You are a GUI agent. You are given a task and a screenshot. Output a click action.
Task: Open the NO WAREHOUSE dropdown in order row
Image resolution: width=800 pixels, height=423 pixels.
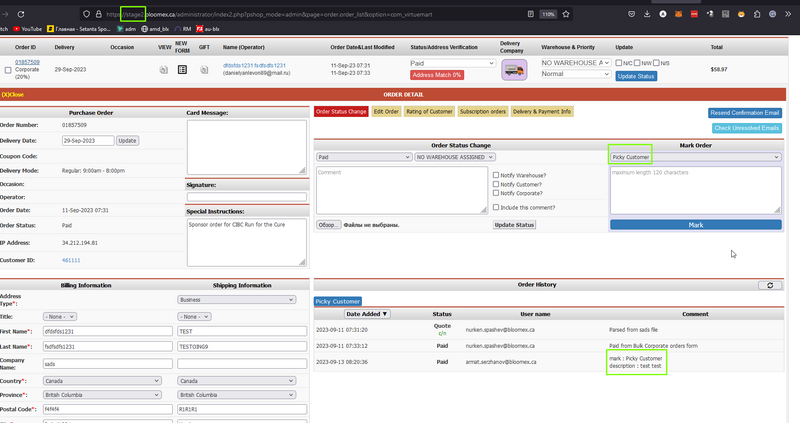(x=576, y=63)
